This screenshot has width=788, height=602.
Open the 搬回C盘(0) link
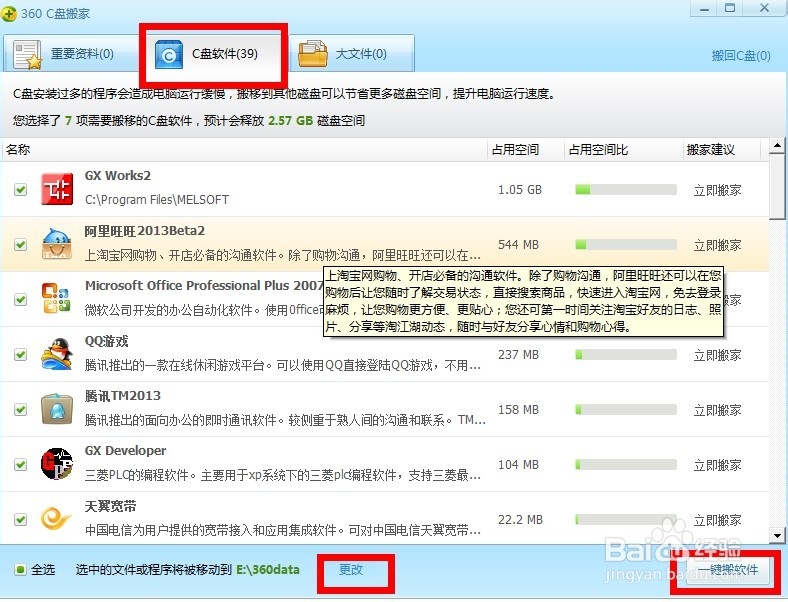click(x=741, y=56)
